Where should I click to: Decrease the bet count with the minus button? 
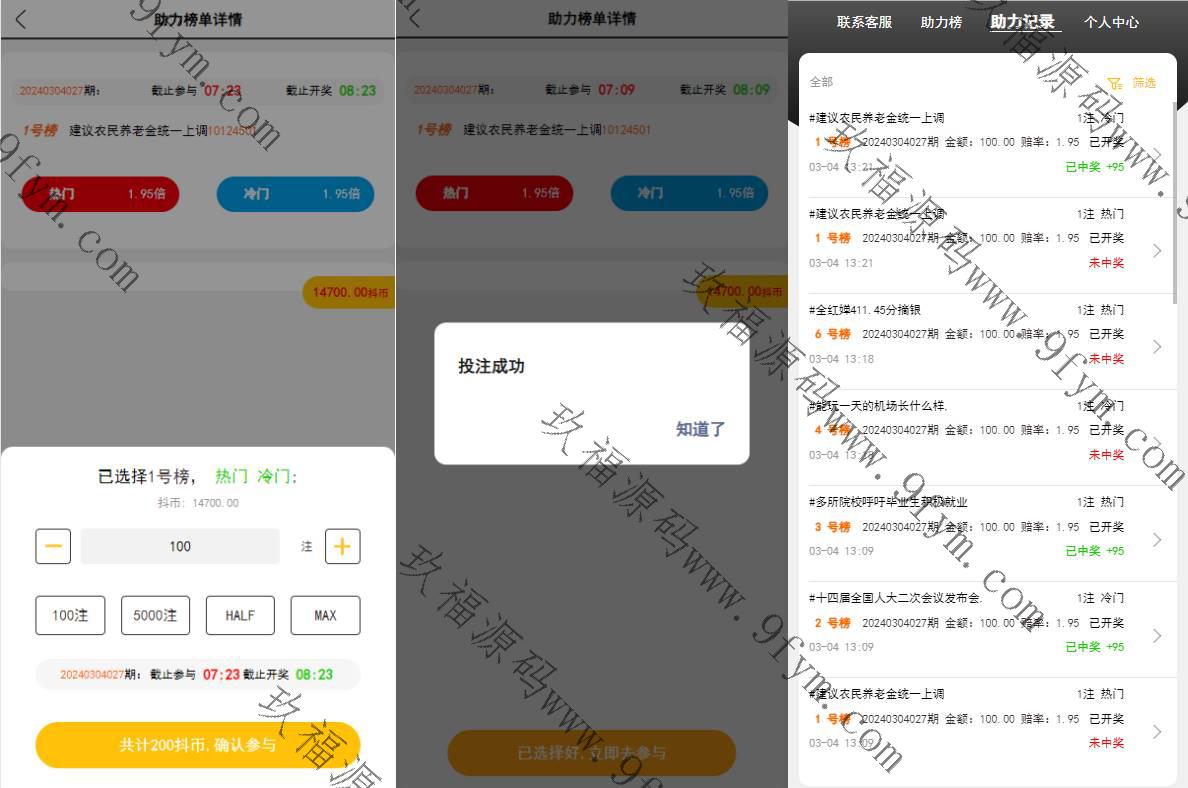(53, 546)
